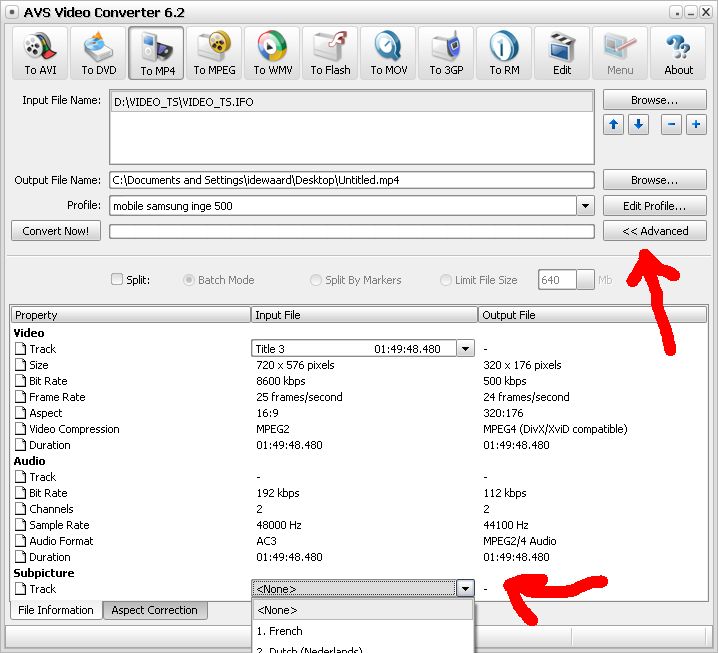718x653 pixels.
Task: Choose the <None> option in subpicture list
Action: point(363,610)
